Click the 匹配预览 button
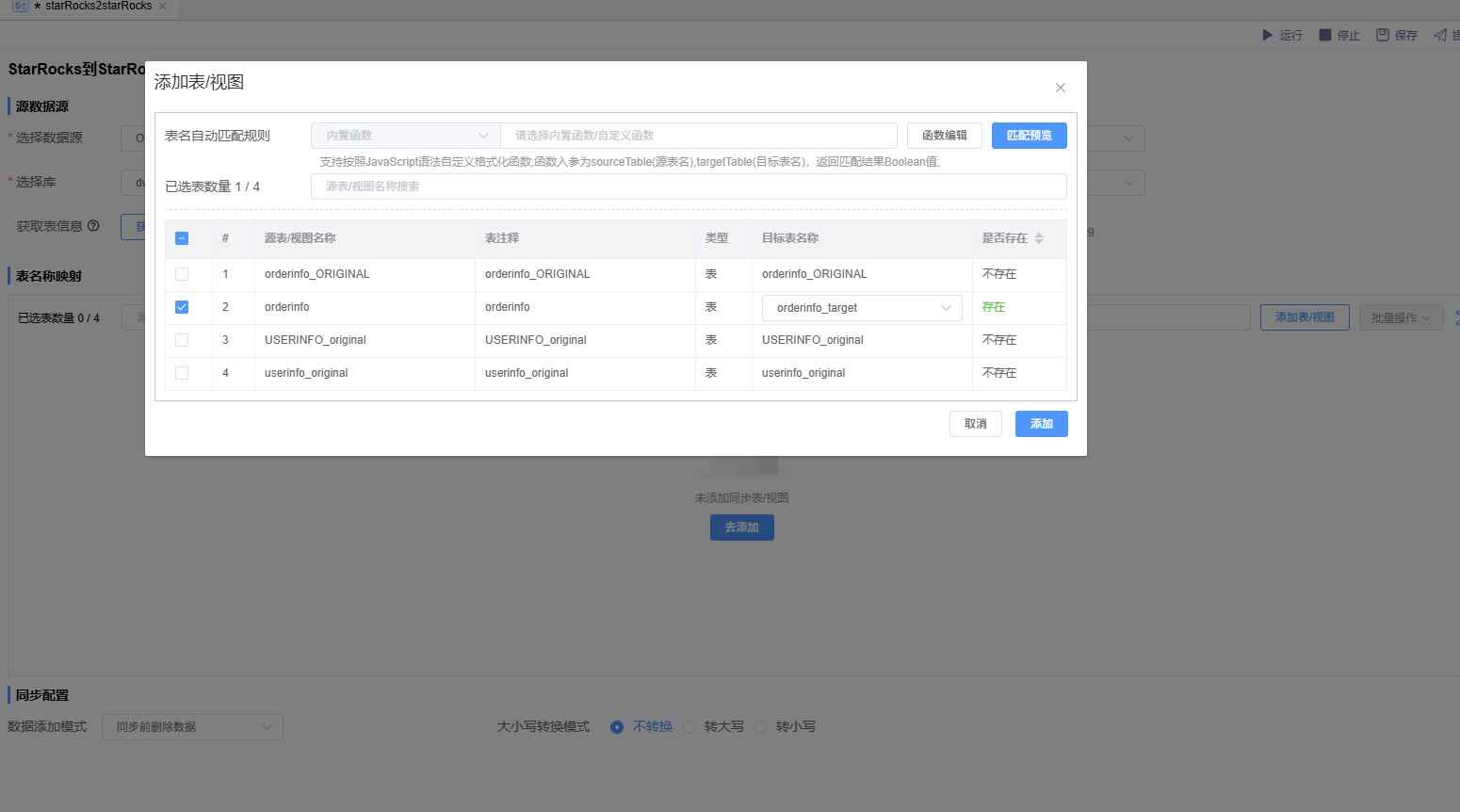Image resolution: width=1460 pixels, height=812 pixels. pos(1029,136)
